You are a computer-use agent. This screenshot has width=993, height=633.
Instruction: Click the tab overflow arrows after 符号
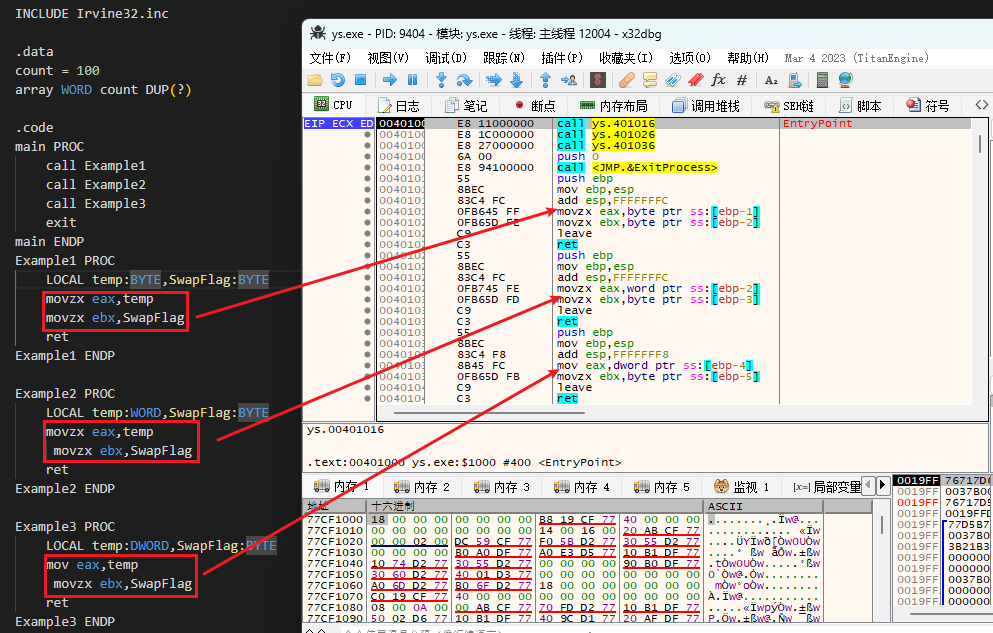click(x=981, y=105)
